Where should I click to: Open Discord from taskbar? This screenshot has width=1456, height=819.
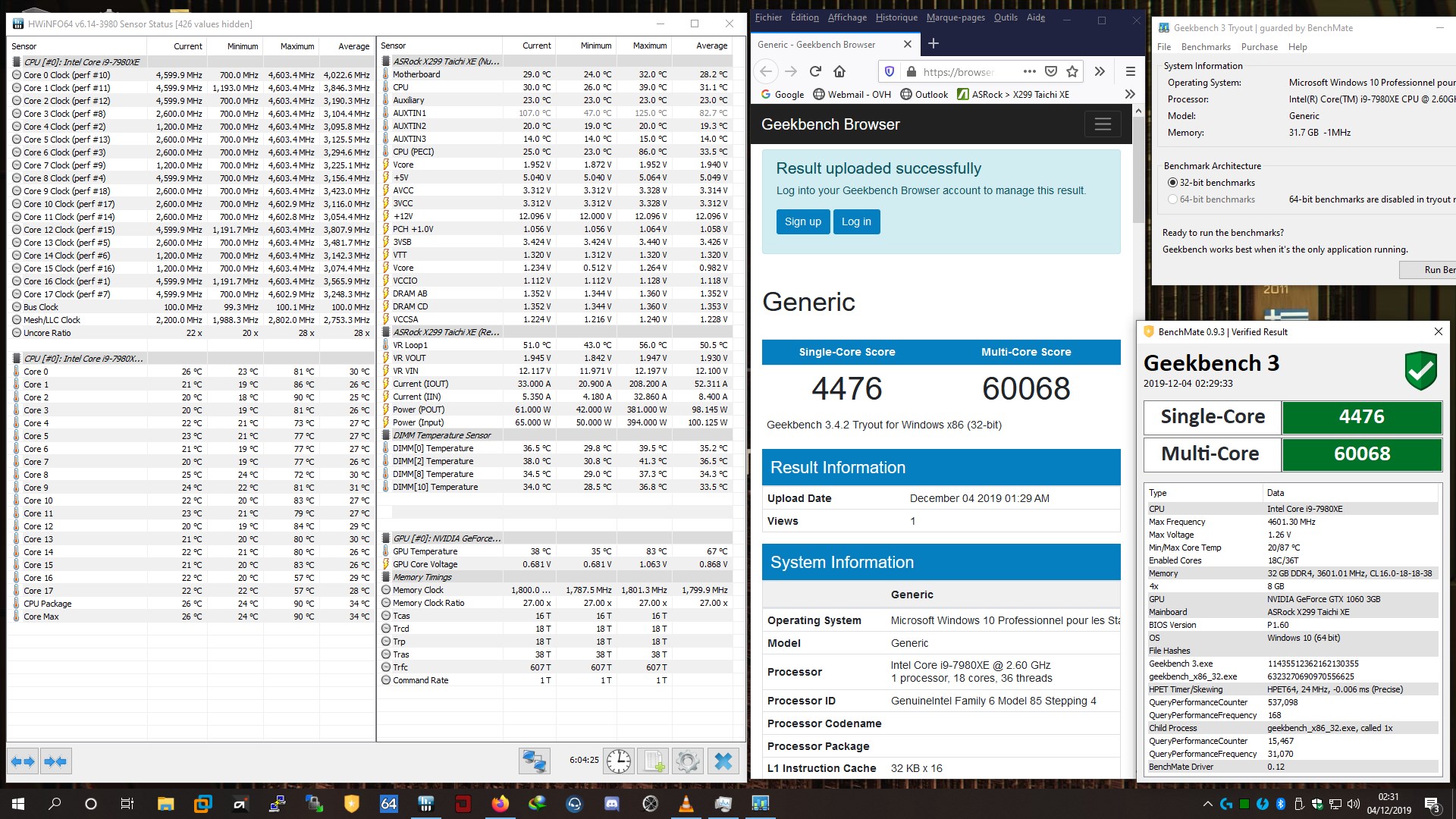pyautogui.click(x=612, y=804)
